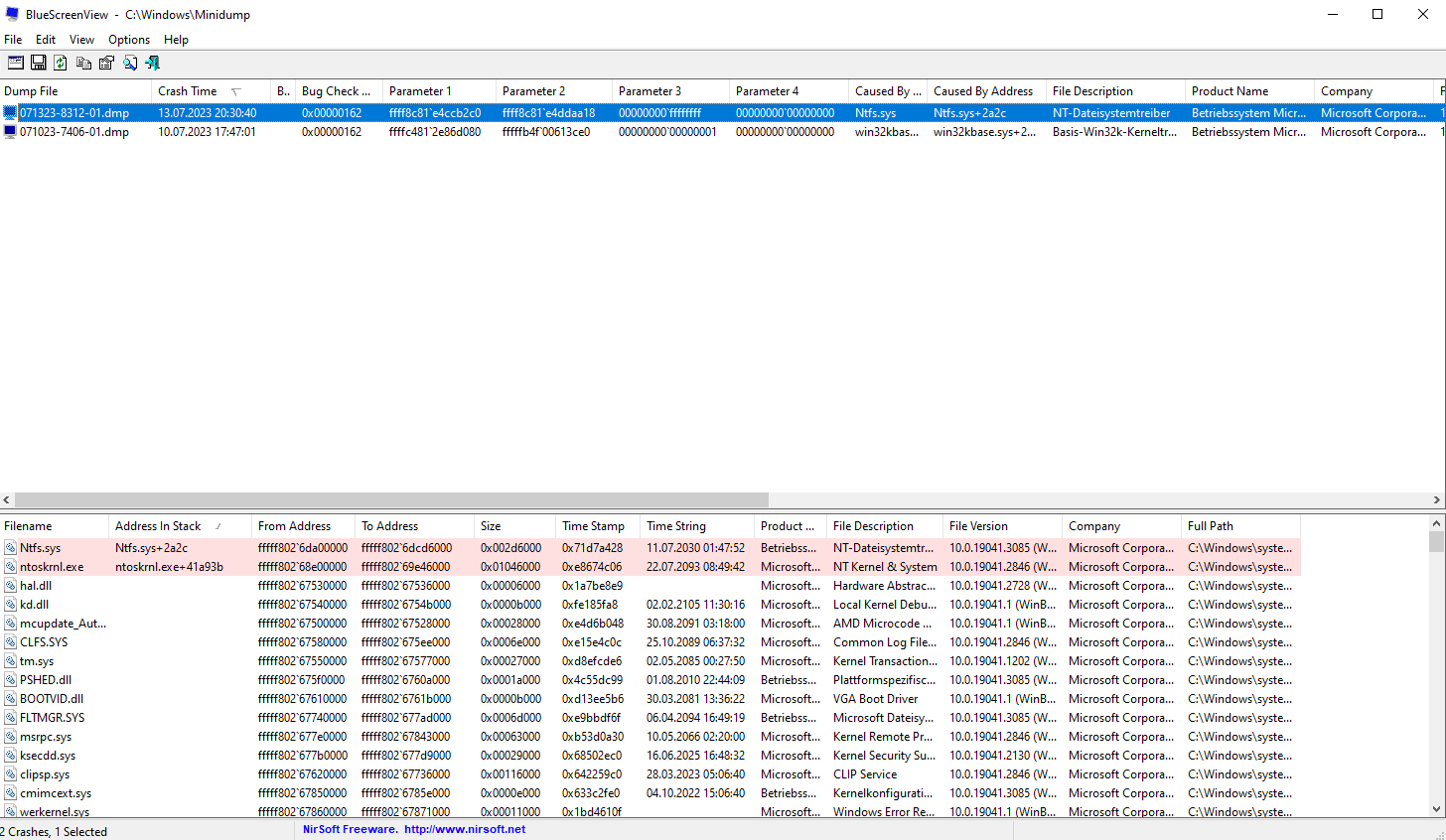Open the Edit menu
This screenshot has height=840, width=1446.
click(x=46, y=40)
